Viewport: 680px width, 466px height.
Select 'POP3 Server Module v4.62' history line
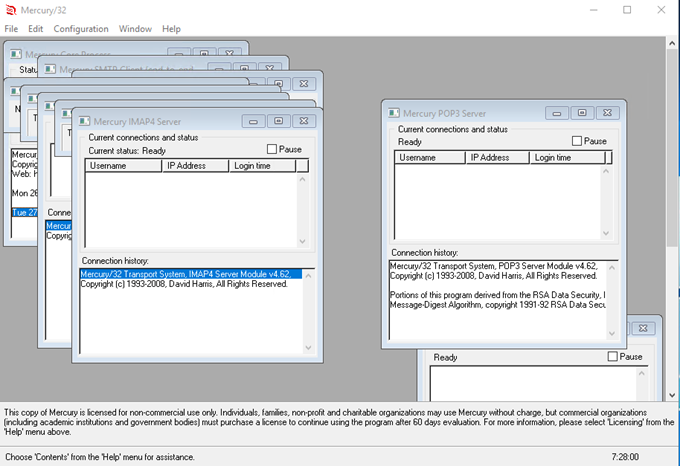pyautogui.click(x=494, y=266)
